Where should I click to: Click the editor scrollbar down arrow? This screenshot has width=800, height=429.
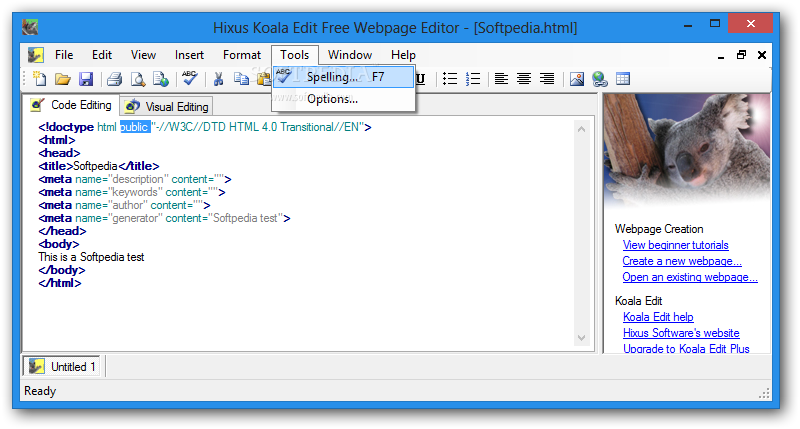[581, 338]
